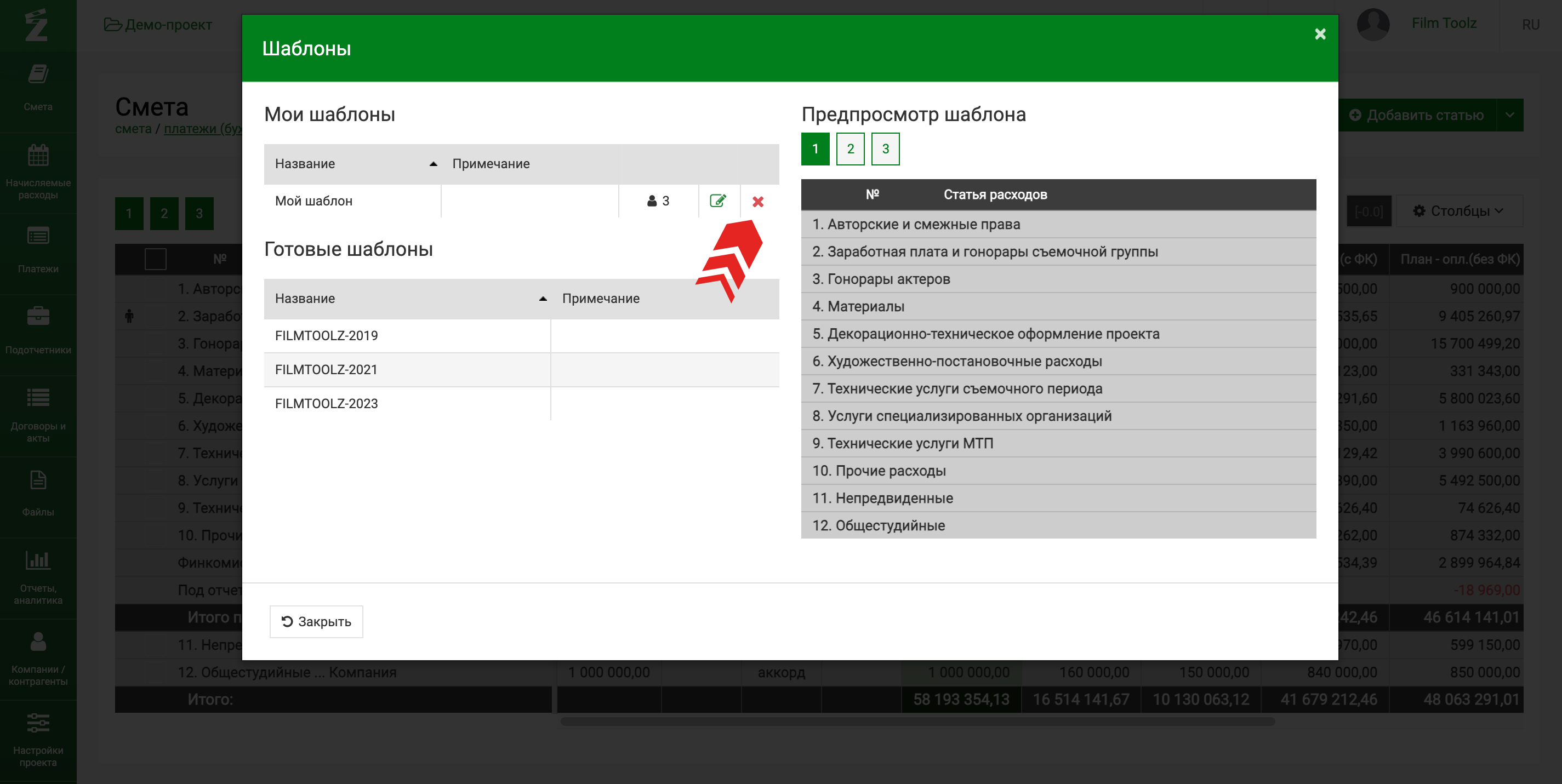The image size is (1562, 784).
Task: Select budget level 2 on background page
Action: (164, 214)
